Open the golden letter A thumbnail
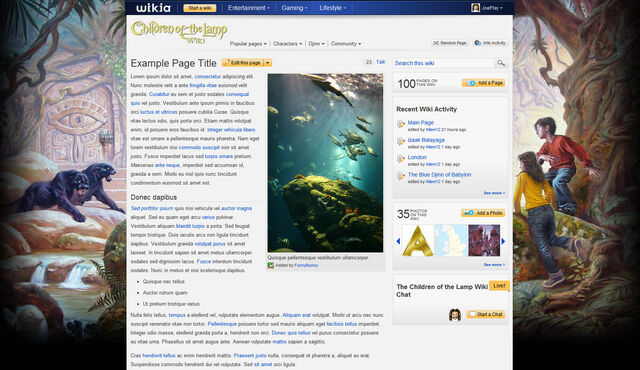Image resolution: width=640 pixels, height=370 pixels. tap(418, 241)
